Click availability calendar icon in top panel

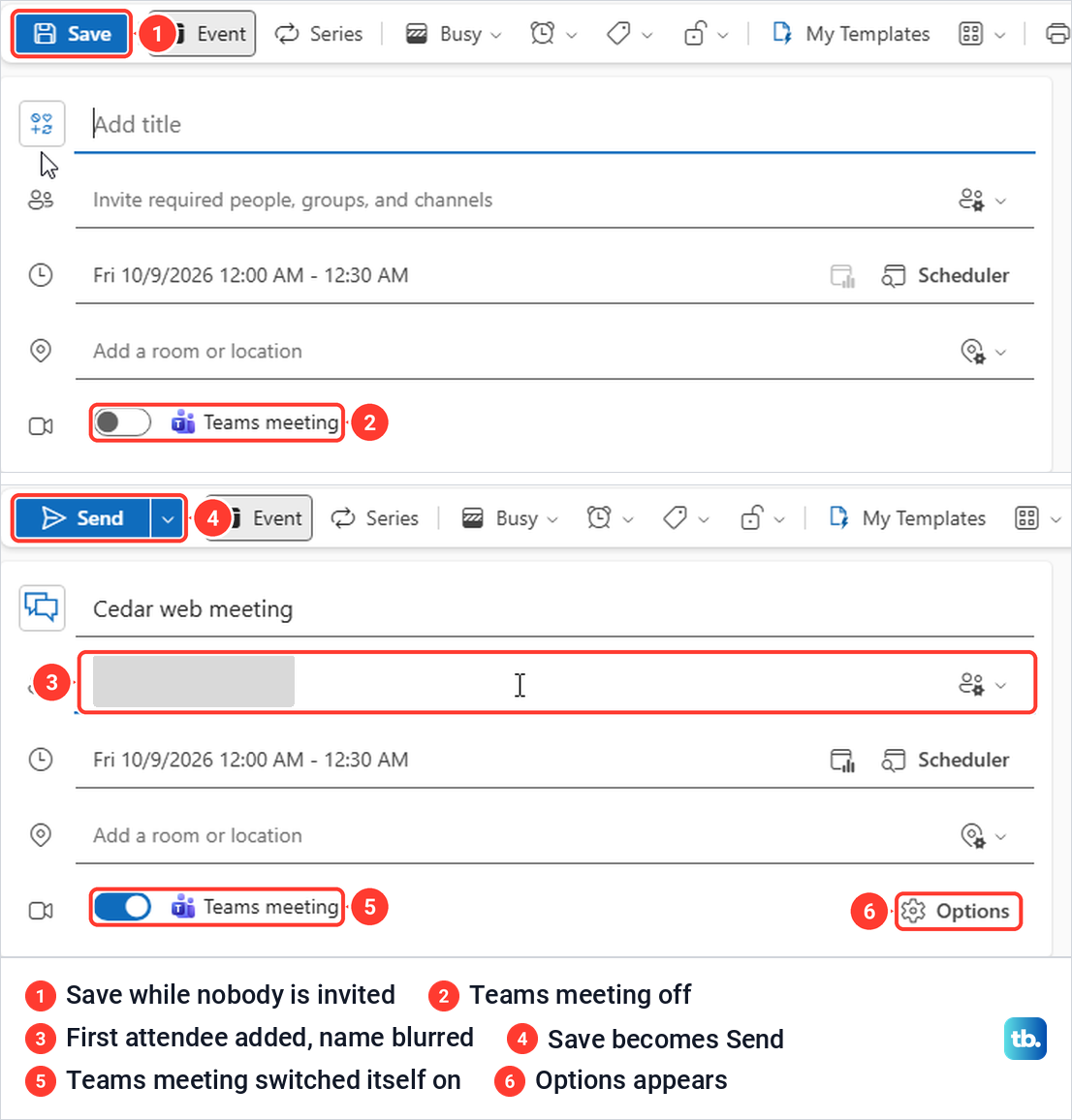[842, 276]
